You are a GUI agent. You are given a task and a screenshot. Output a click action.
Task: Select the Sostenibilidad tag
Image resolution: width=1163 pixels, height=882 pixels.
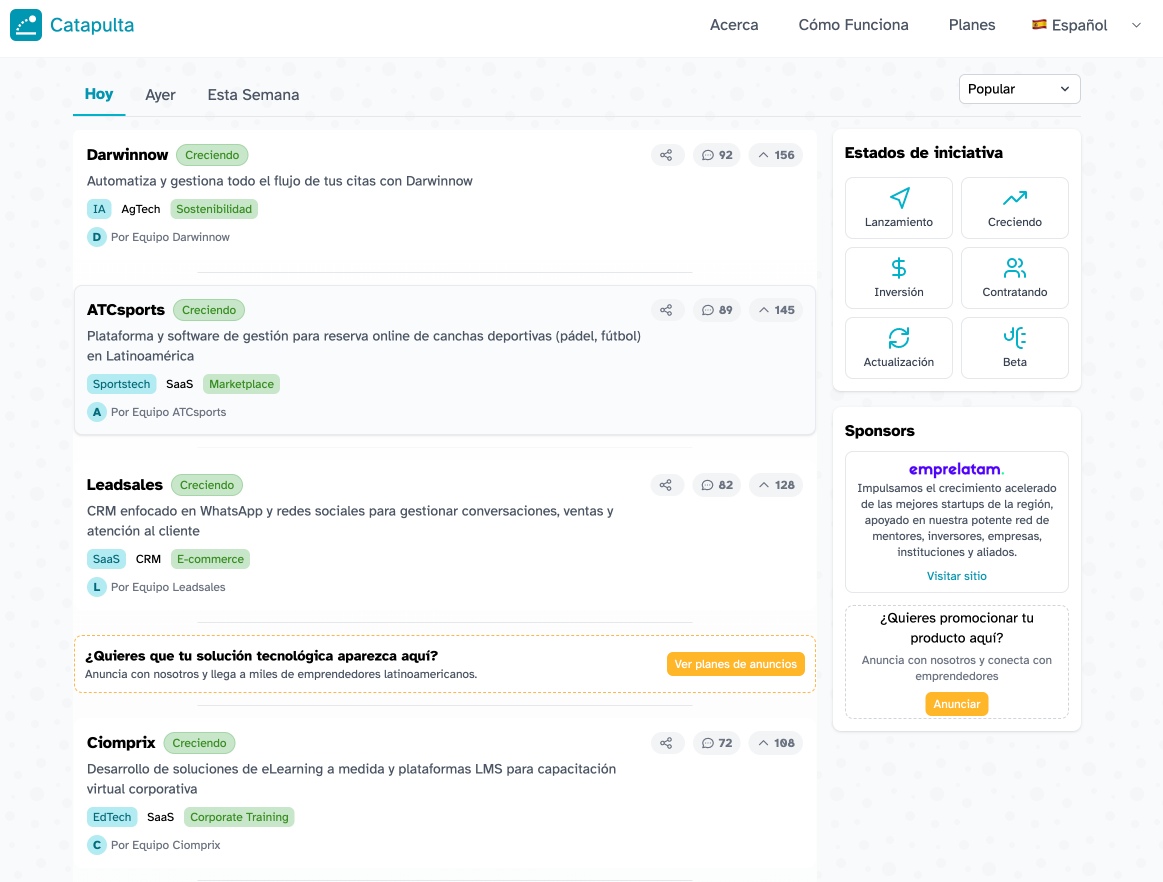tap(214, 209)
